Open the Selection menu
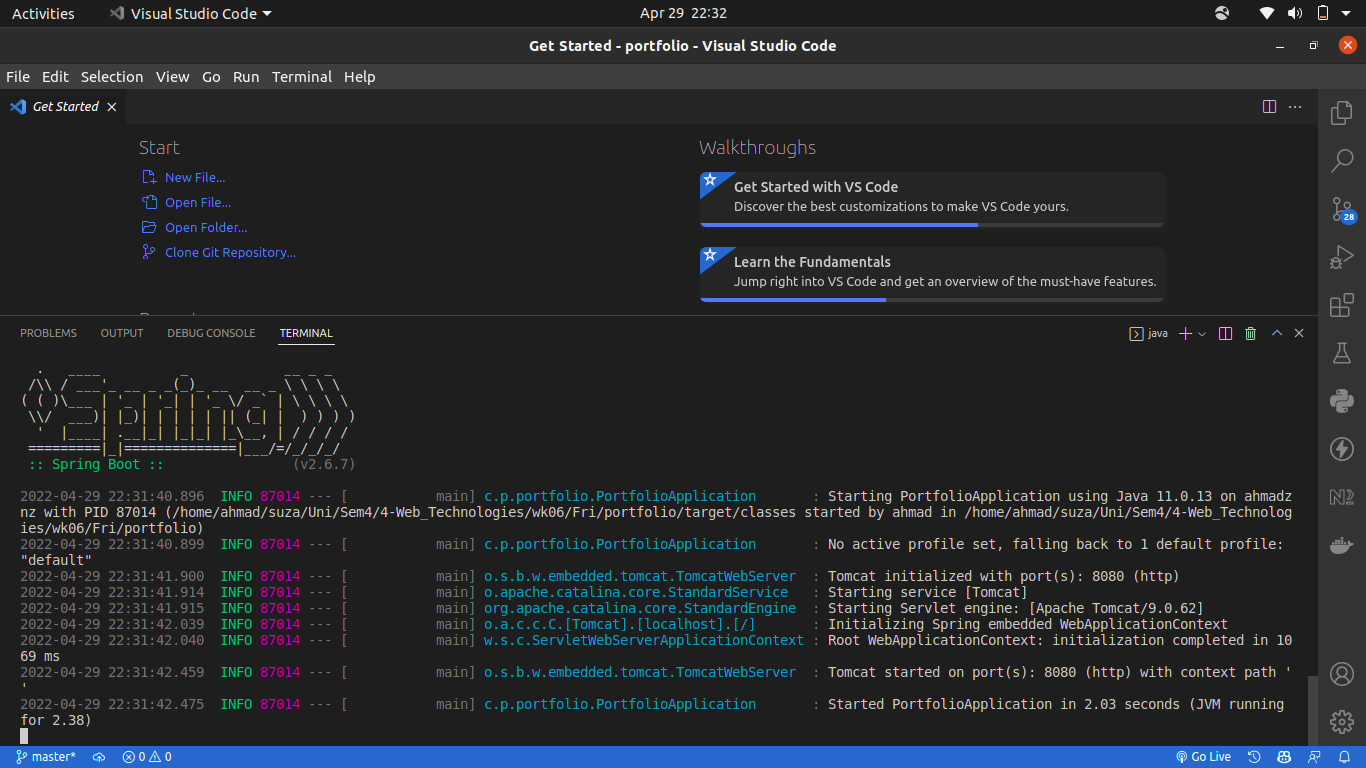 112,77
